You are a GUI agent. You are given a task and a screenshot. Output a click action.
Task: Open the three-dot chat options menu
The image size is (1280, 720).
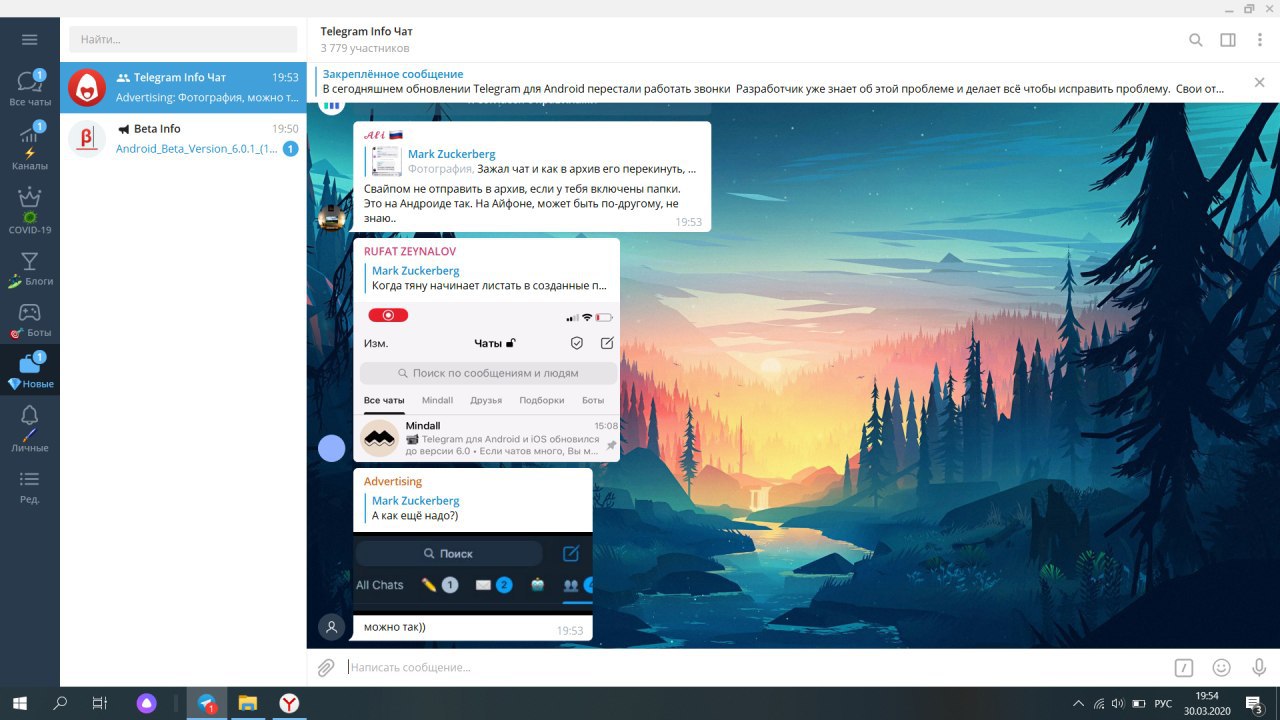pos(1260,40)
